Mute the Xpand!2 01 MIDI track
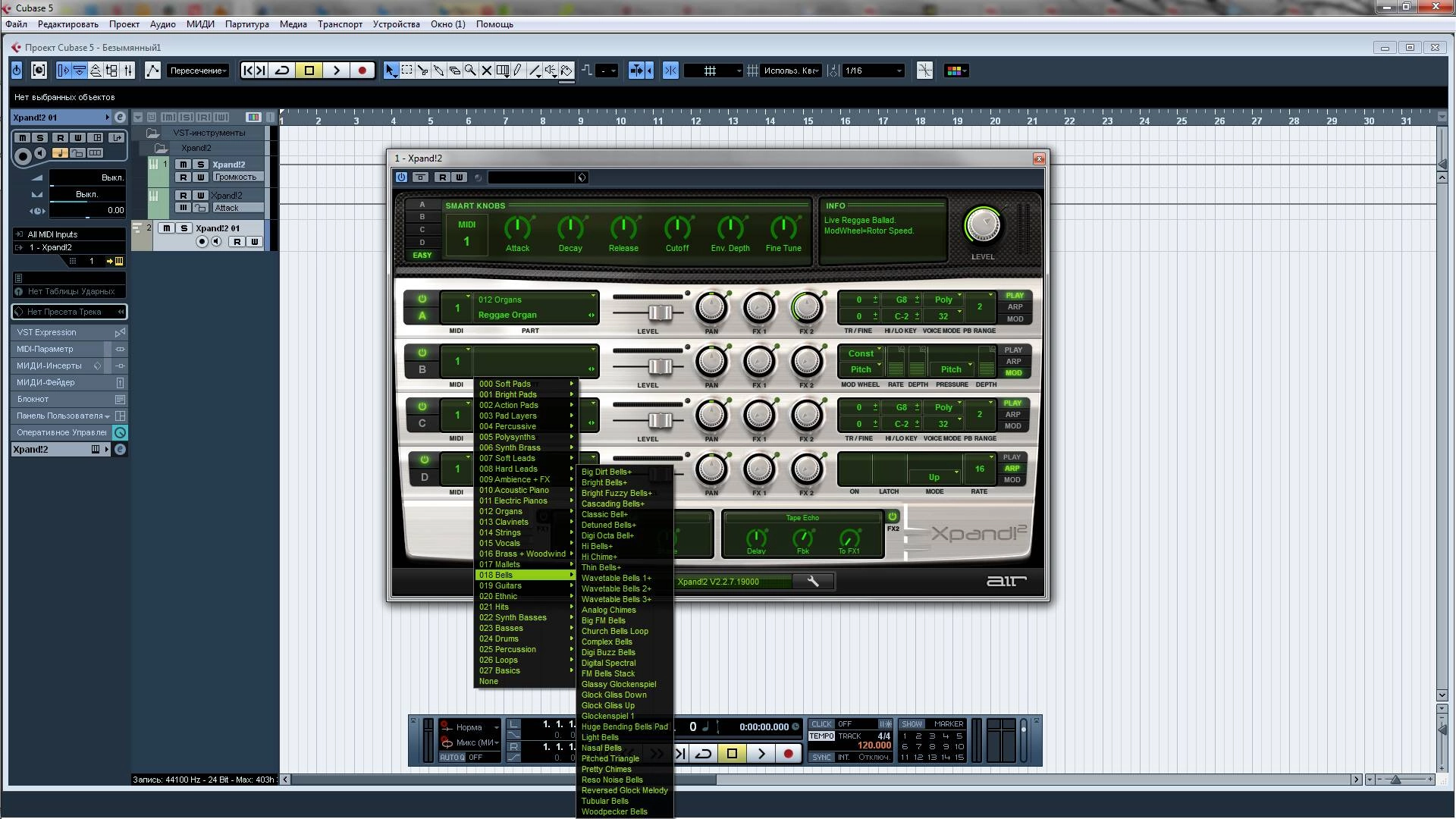The image size is (1456, 819). click(x=166, y=228)
